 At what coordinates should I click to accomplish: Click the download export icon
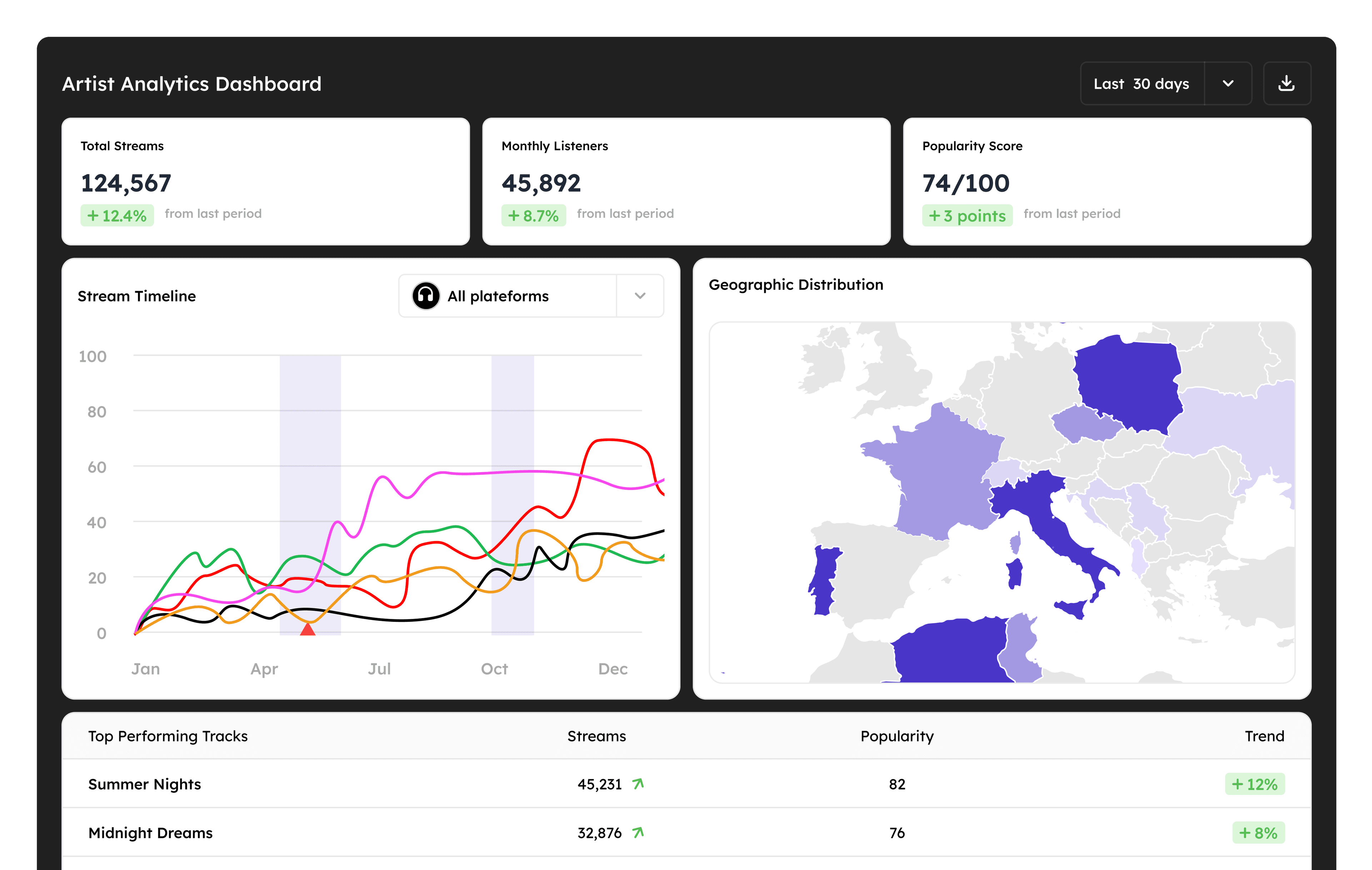coord(1286,84)
